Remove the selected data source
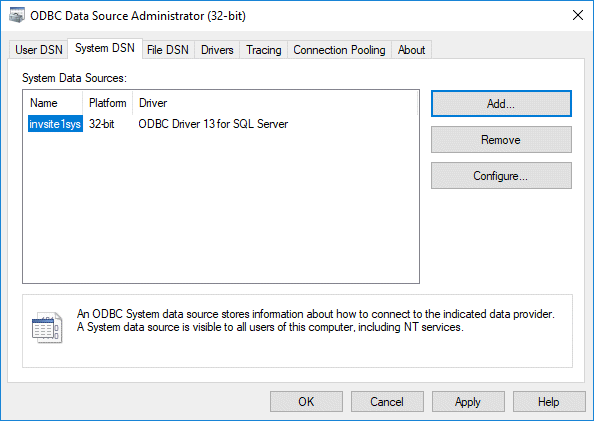Screen dimensions: 594x421 tap(501, 140)
